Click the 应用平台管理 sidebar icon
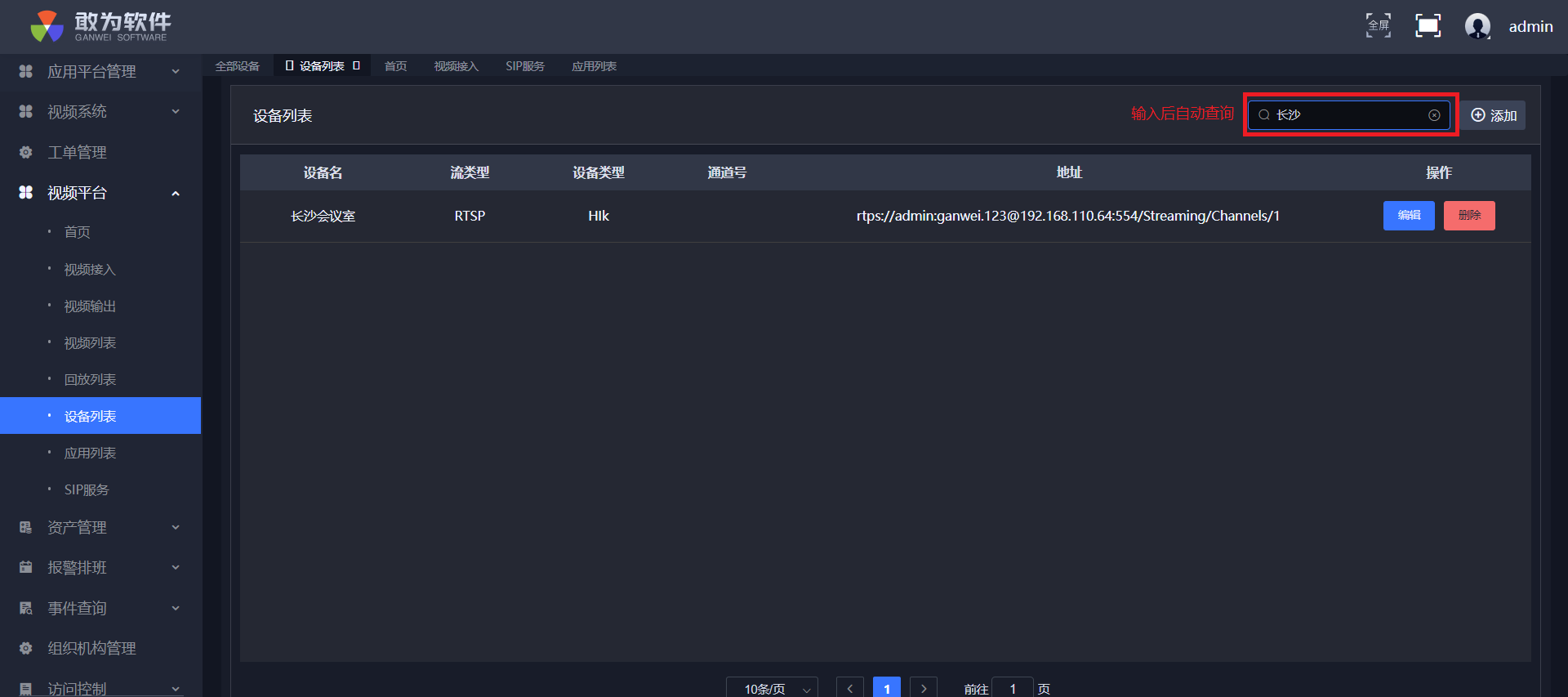 click(26, 71)
